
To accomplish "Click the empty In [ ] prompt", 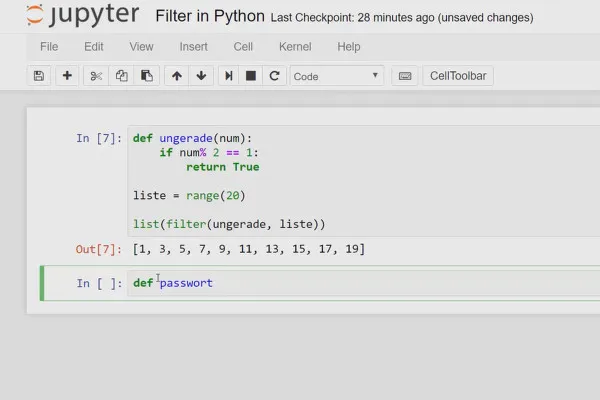I will (99, 283).
